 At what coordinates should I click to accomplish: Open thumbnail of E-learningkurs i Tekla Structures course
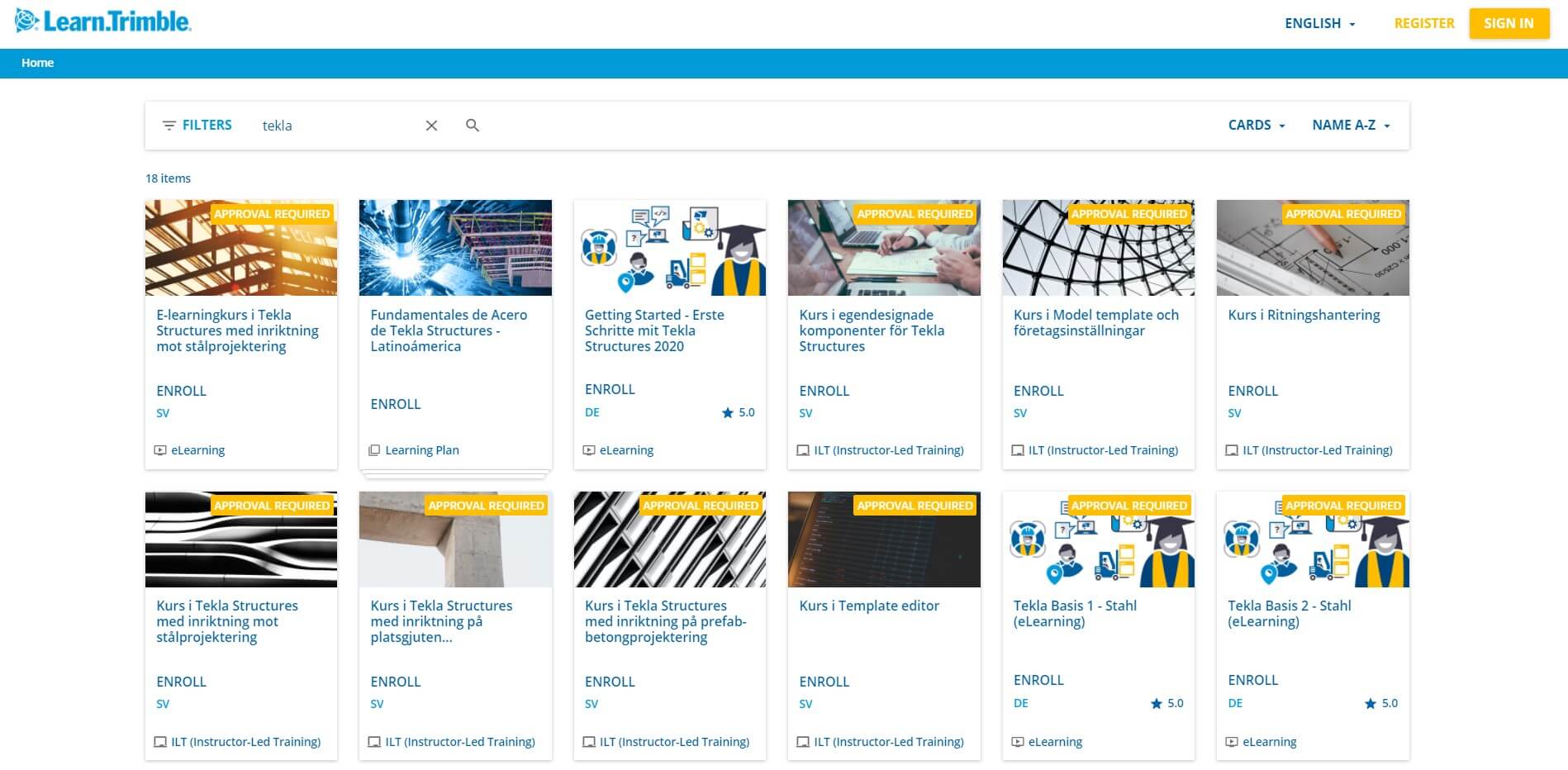tap(241, 248)
